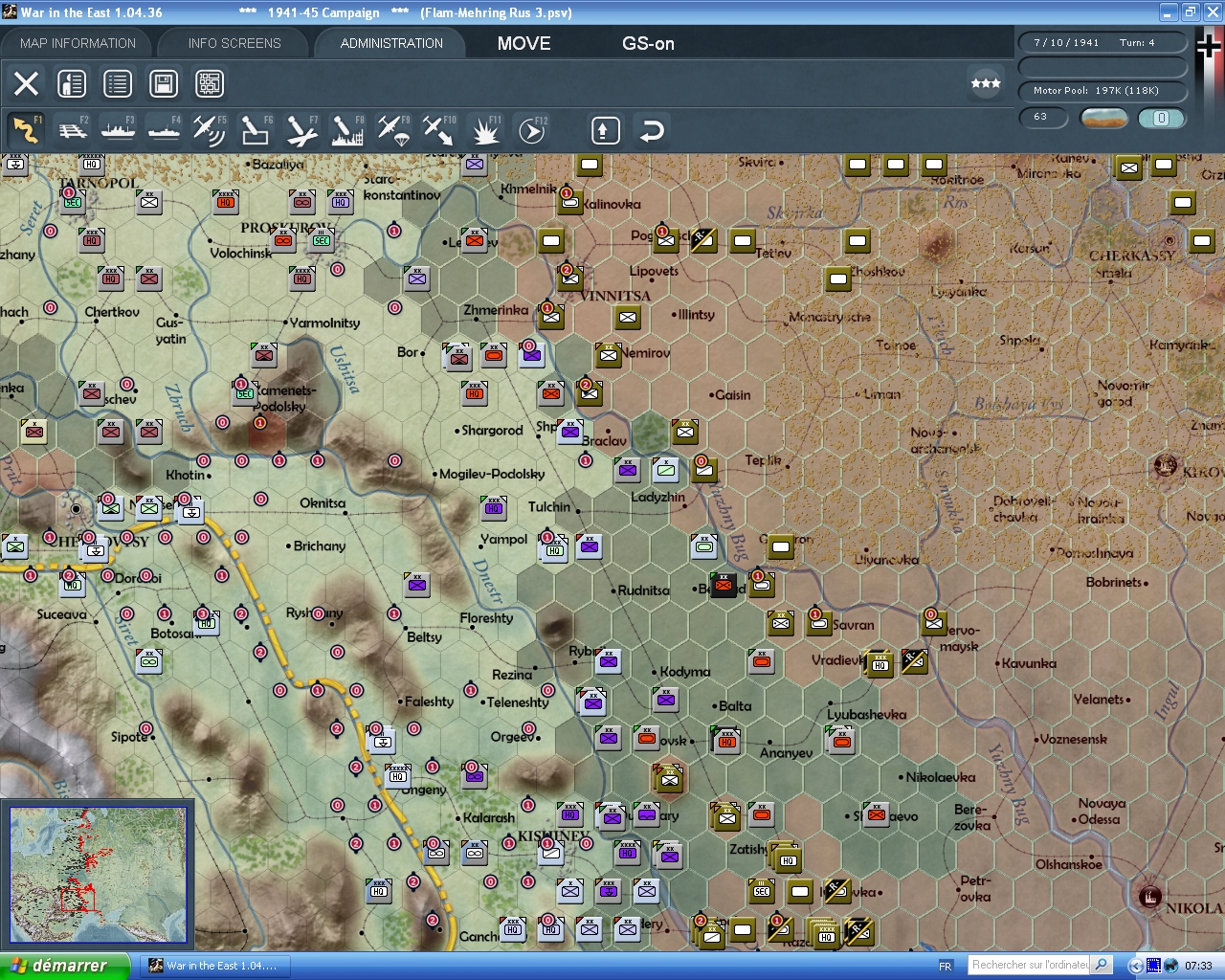Select the F11 explosion icon
The width and height of the screenshot is (1225, 980).
click(485, 129)
